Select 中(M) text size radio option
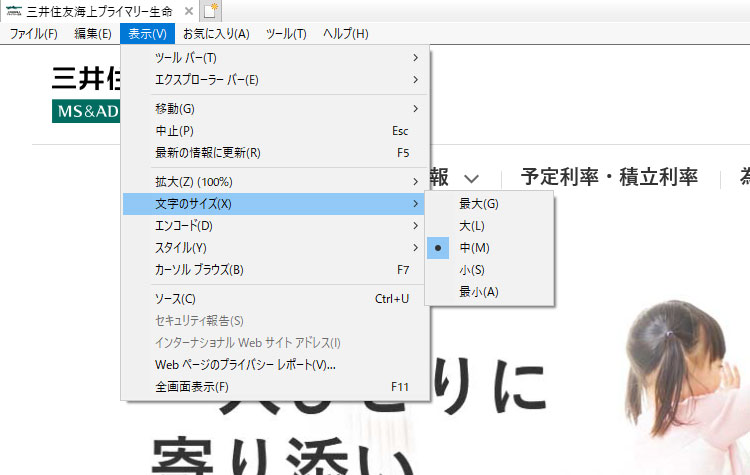Screen dimensions: 750x475 tap(474, 247)
